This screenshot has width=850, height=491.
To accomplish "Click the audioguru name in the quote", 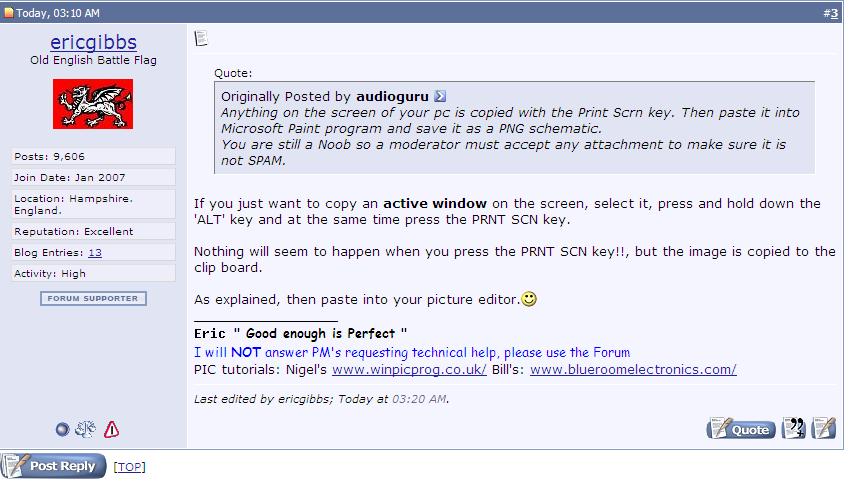I will click(x=392, y=96).
